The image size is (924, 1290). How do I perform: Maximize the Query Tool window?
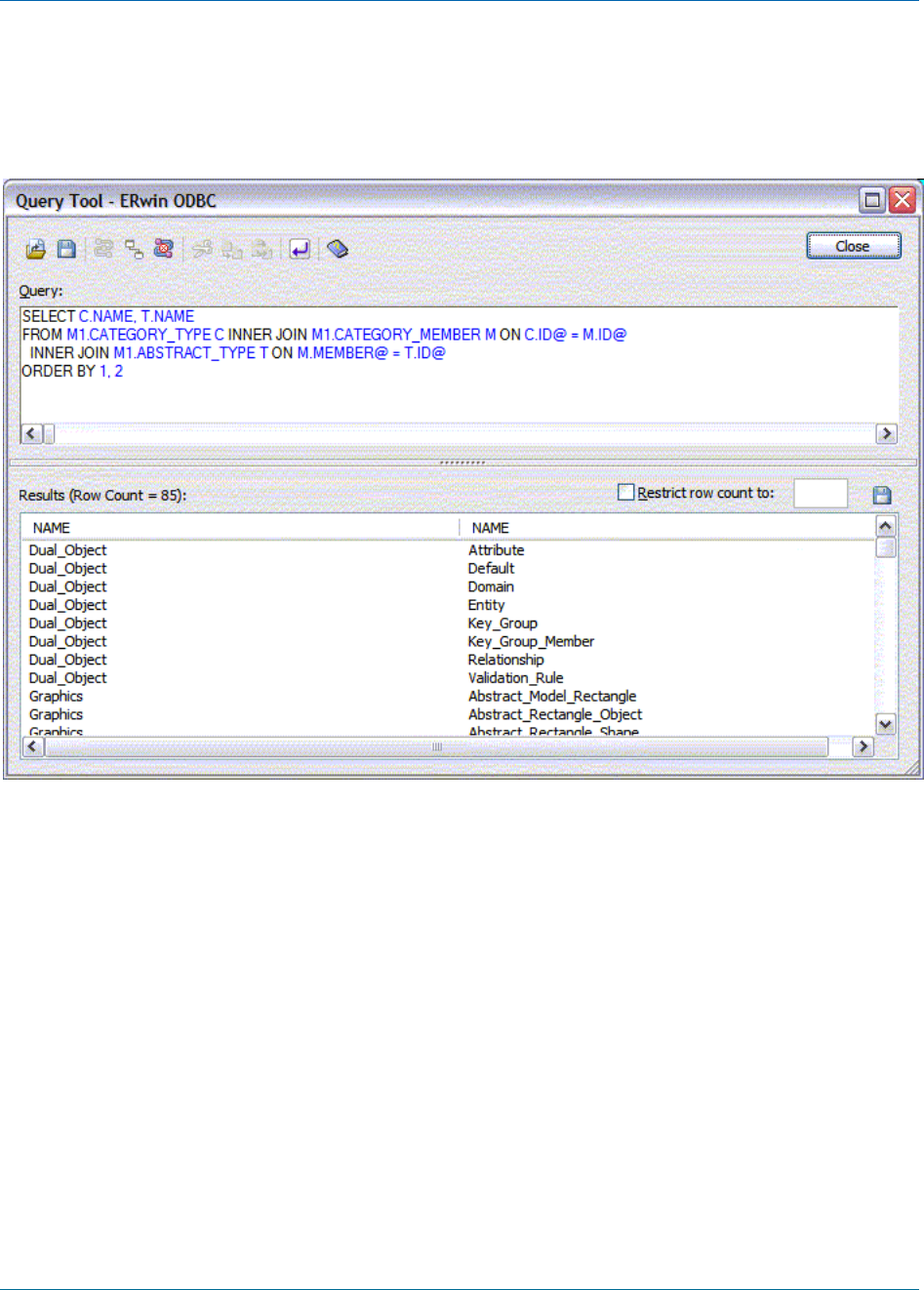pos(872,200)
